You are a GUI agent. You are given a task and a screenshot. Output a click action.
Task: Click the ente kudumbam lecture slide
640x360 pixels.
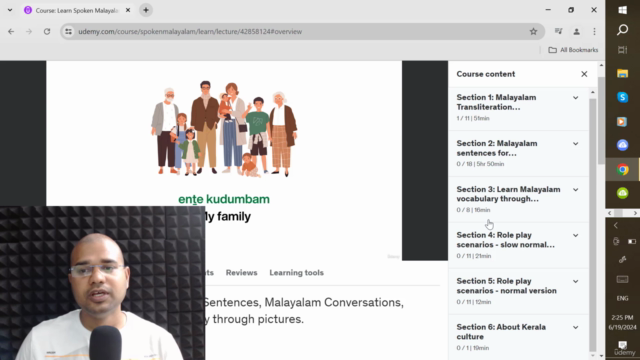(x=224, y=160)
